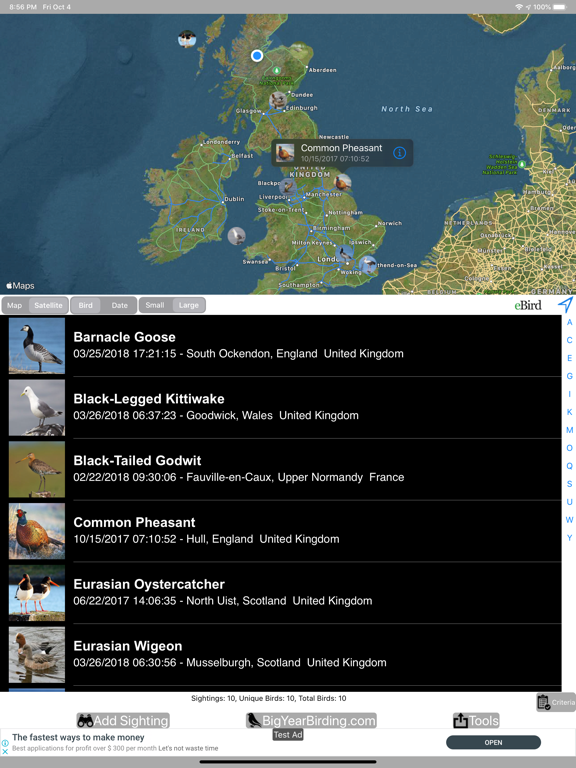The width and height of the screenshot is (576, 768).
Task: Jump to letter U in the index
Action: pos(569,502)
